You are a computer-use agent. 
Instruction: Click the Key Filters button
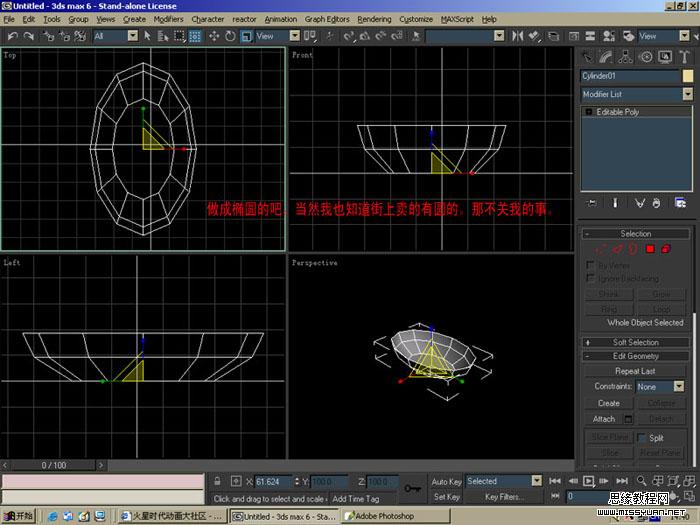click(x=502, y=496)
